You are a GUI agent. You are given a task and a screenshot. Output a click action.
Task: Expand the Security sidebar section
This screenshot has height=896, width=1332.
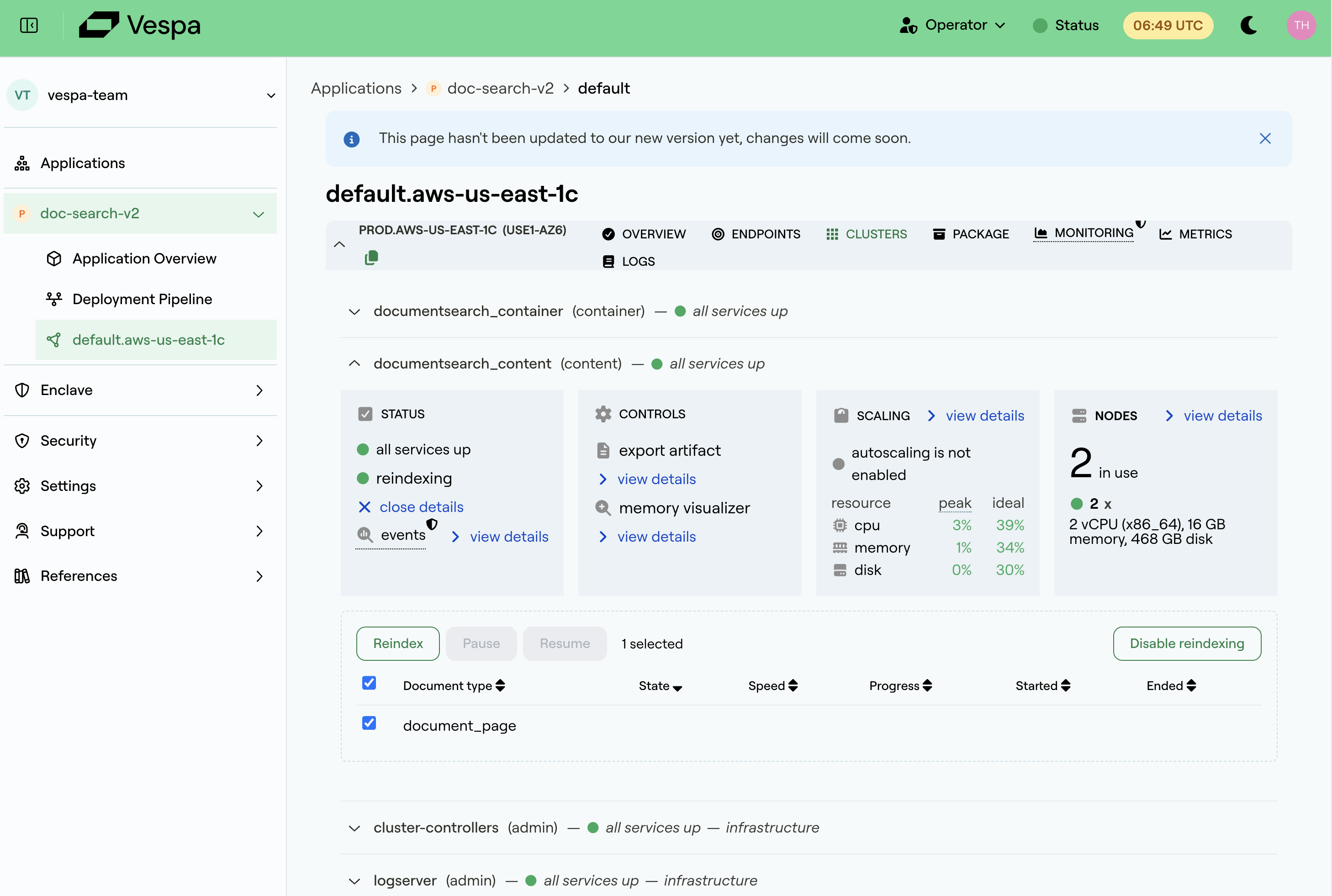(259, 441)
